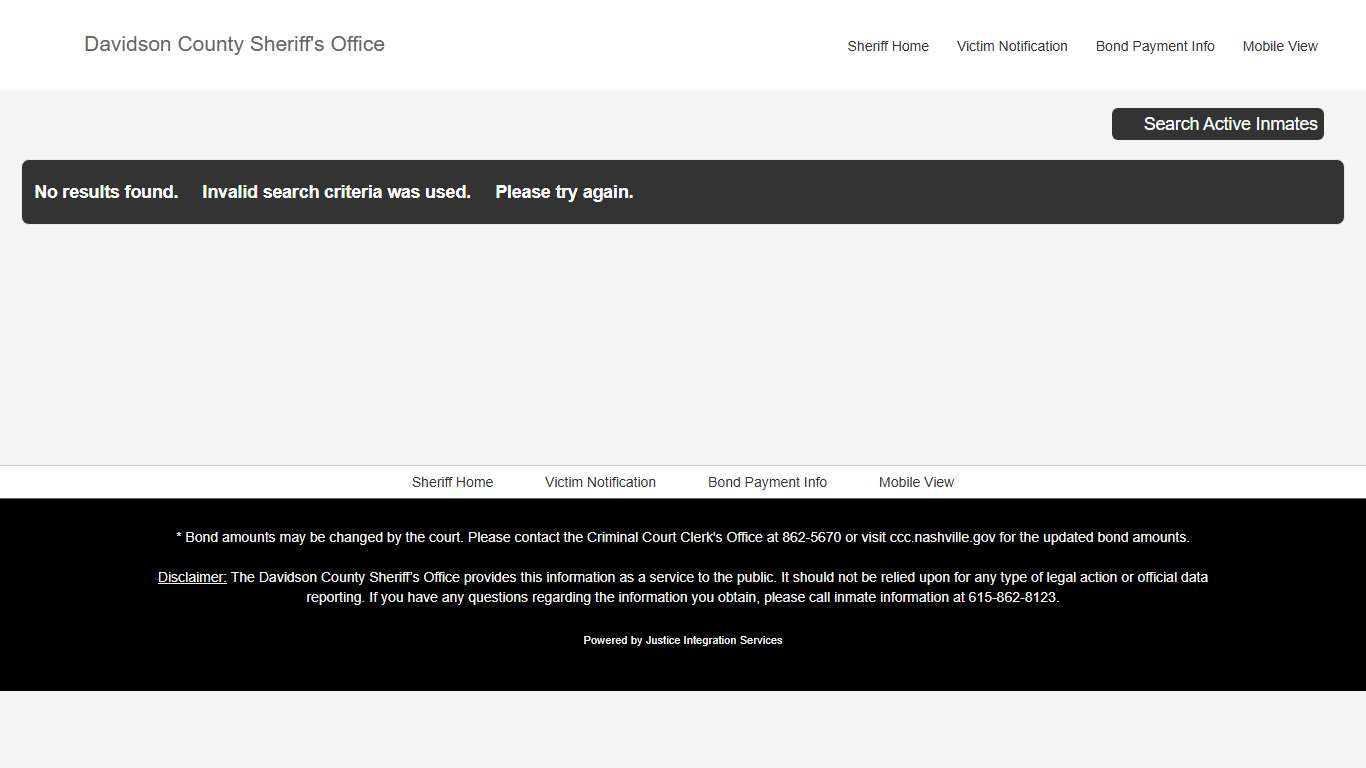The height and width of the screenshot is (768, 1366).
Task: Click the No results found message bar
Action: 106,192
